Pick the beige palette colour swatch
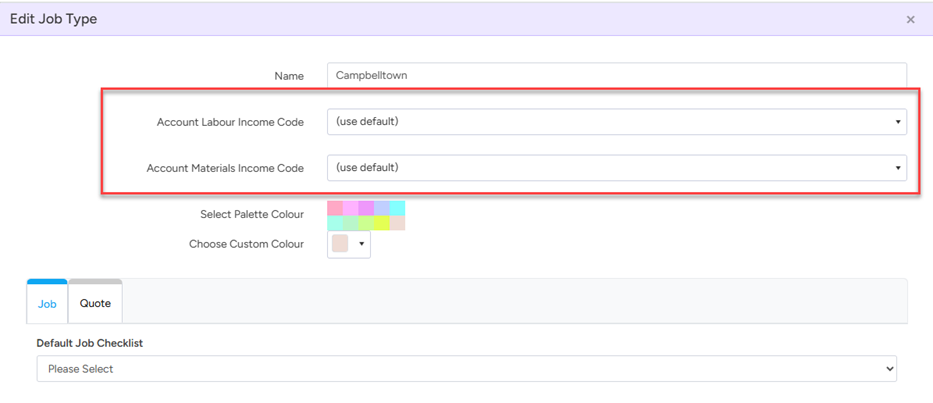 [x=397, y=223]
